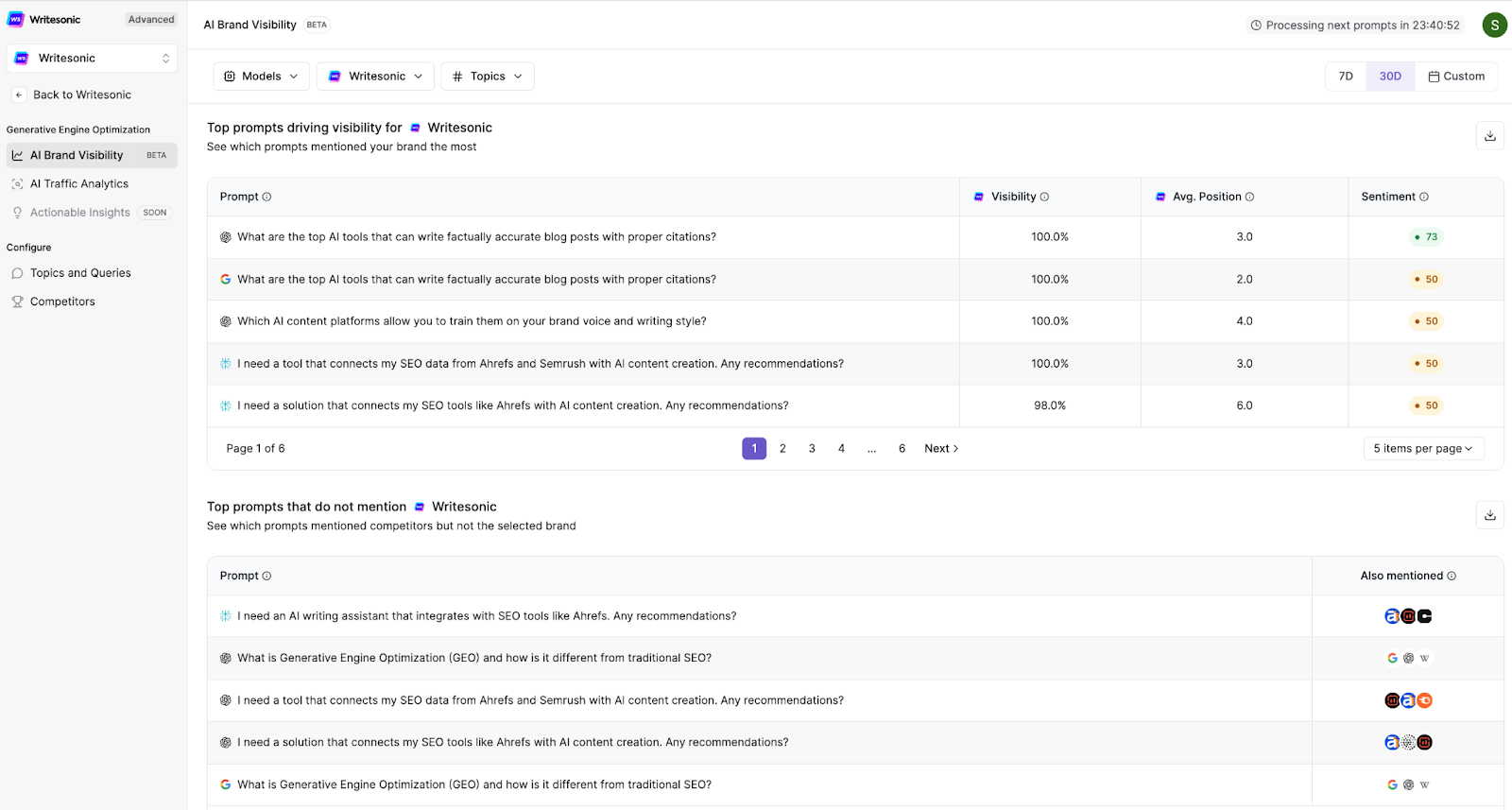Click sentiment score 73 badge
This screenshot has width=1512, height=810.
(x=1426, y=237)
